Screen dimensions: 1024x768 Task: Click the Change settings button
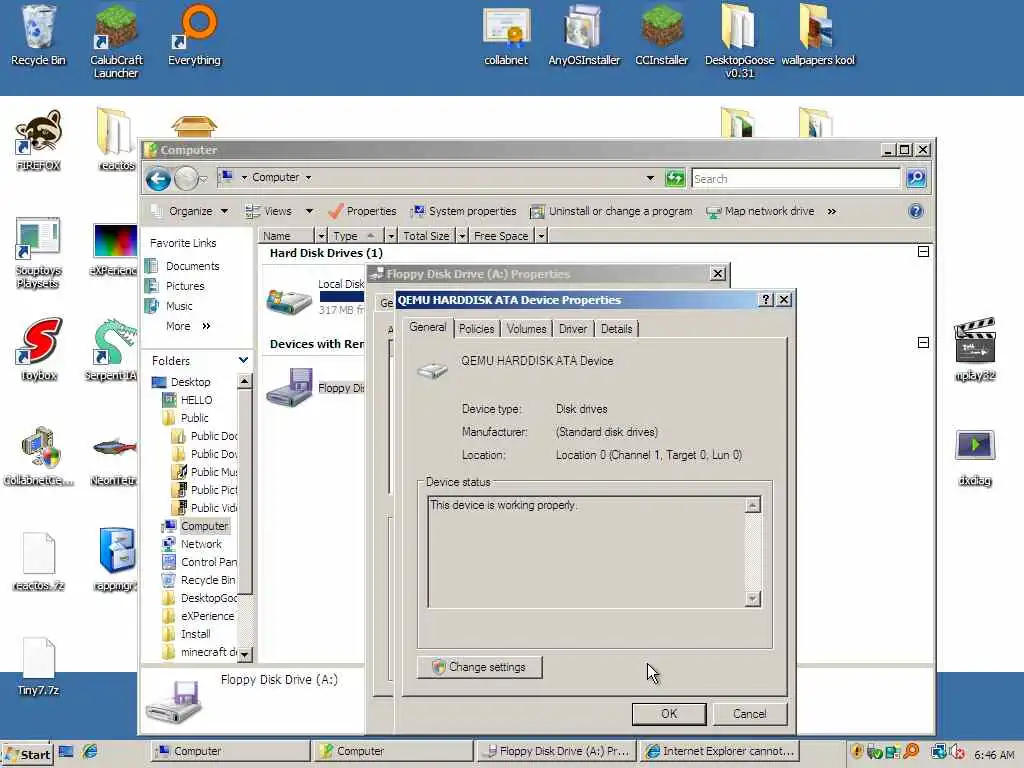479,667
